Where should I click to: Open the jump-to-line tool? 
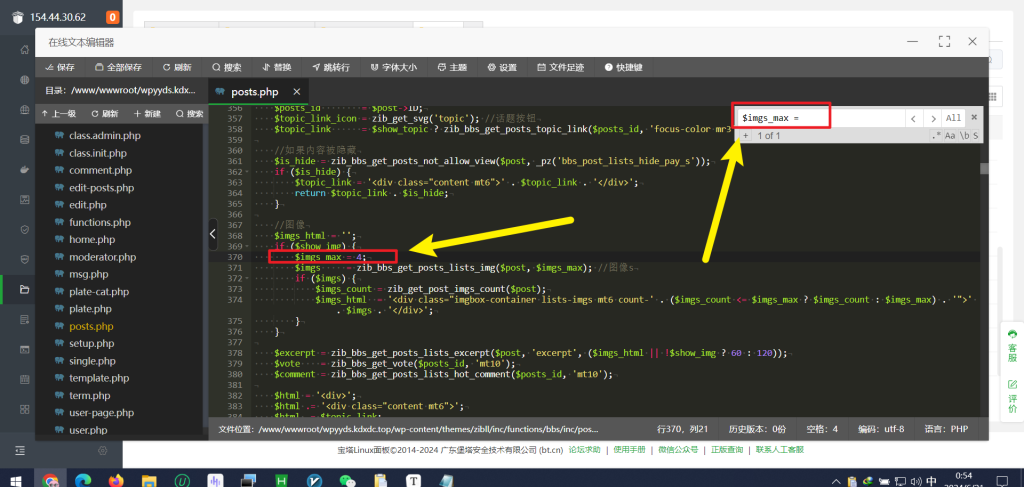point(330,67)
